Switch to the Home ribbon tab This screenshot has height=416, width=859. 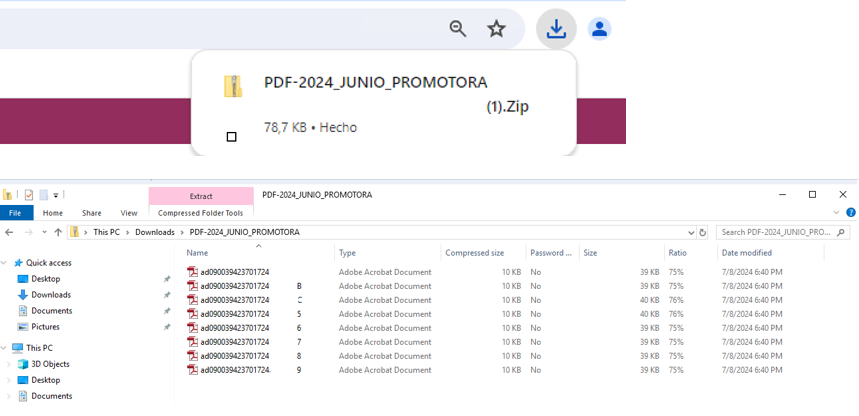53,213
